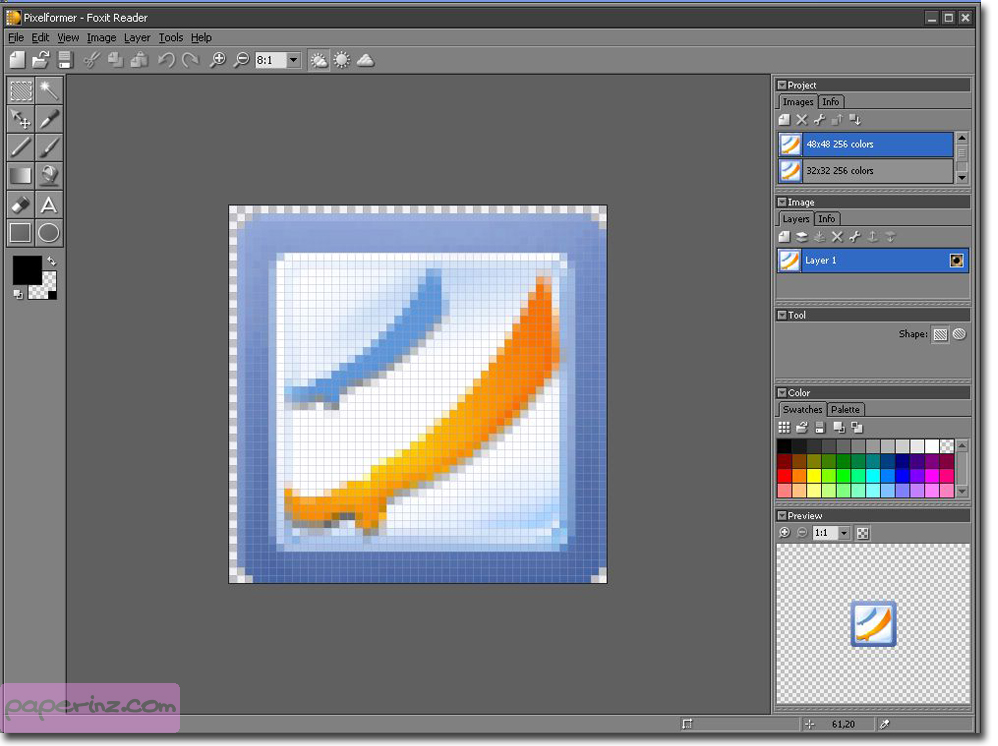Choose the Gradient fill tool
The width and height of the screenshot is (998, 746).
20,176
